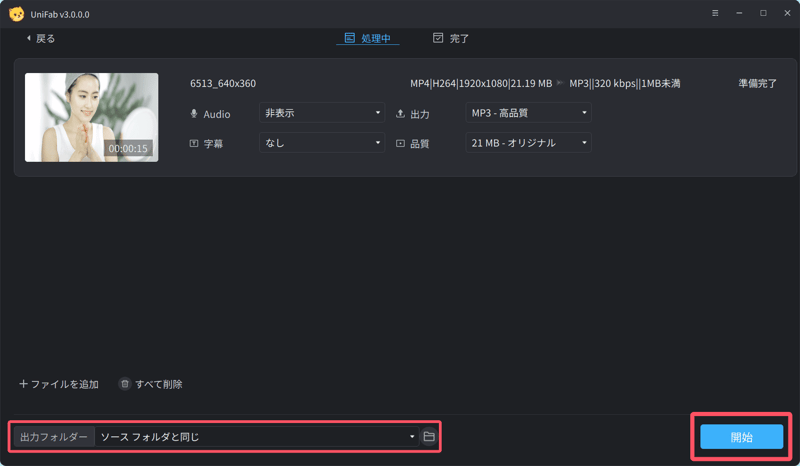Open the hamburger menu in title bar
This screenshot has height=466, width=800.
coord(715,13)
